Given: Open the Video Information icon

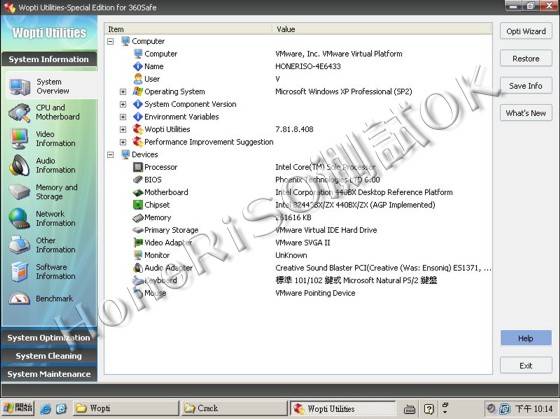Looking at the screenshot, I should [x=19, y=139].
